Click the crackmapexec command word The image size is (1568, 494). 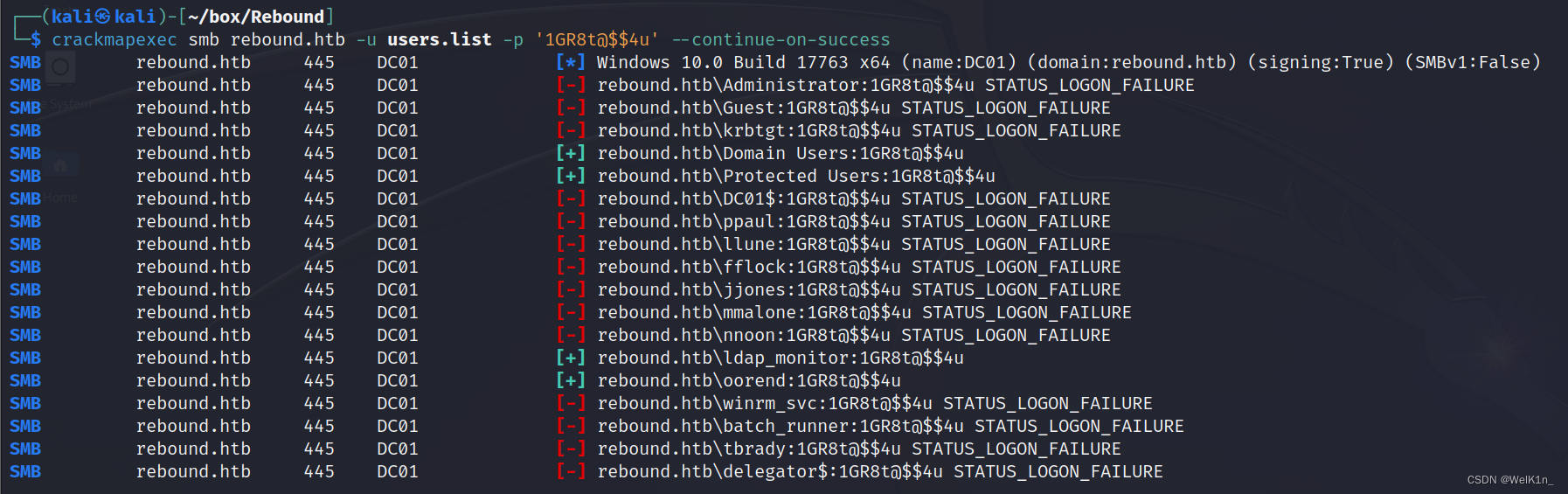click(114, 39)
